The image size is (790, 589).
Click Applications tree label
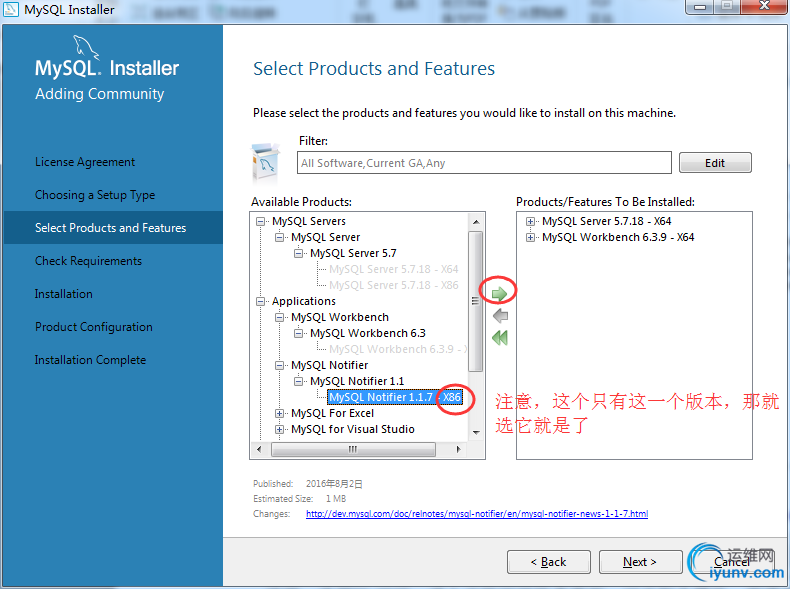click(x=304, y=301)
